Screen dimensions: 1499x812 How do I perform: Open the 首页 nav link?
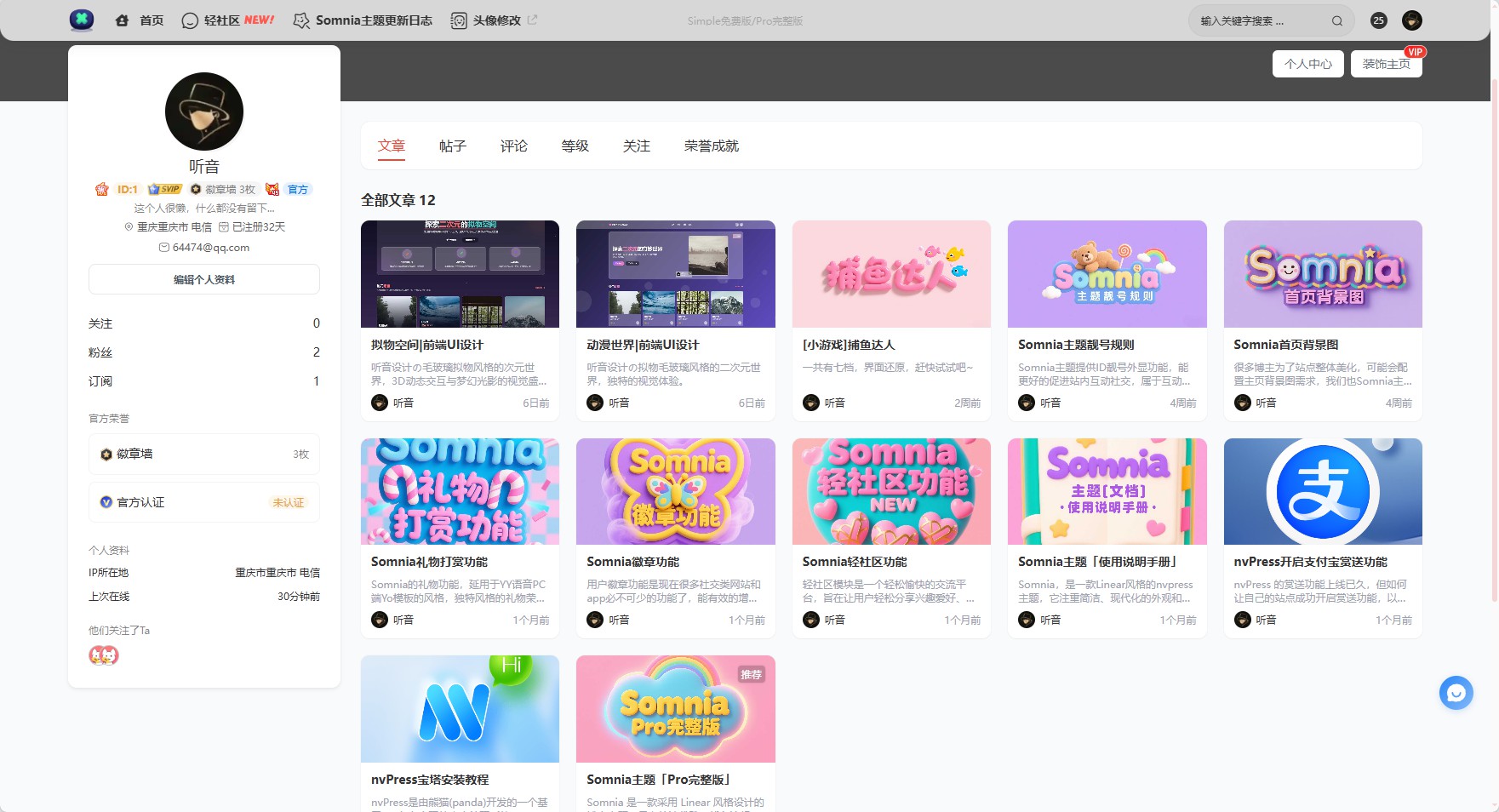click(152, 20)
